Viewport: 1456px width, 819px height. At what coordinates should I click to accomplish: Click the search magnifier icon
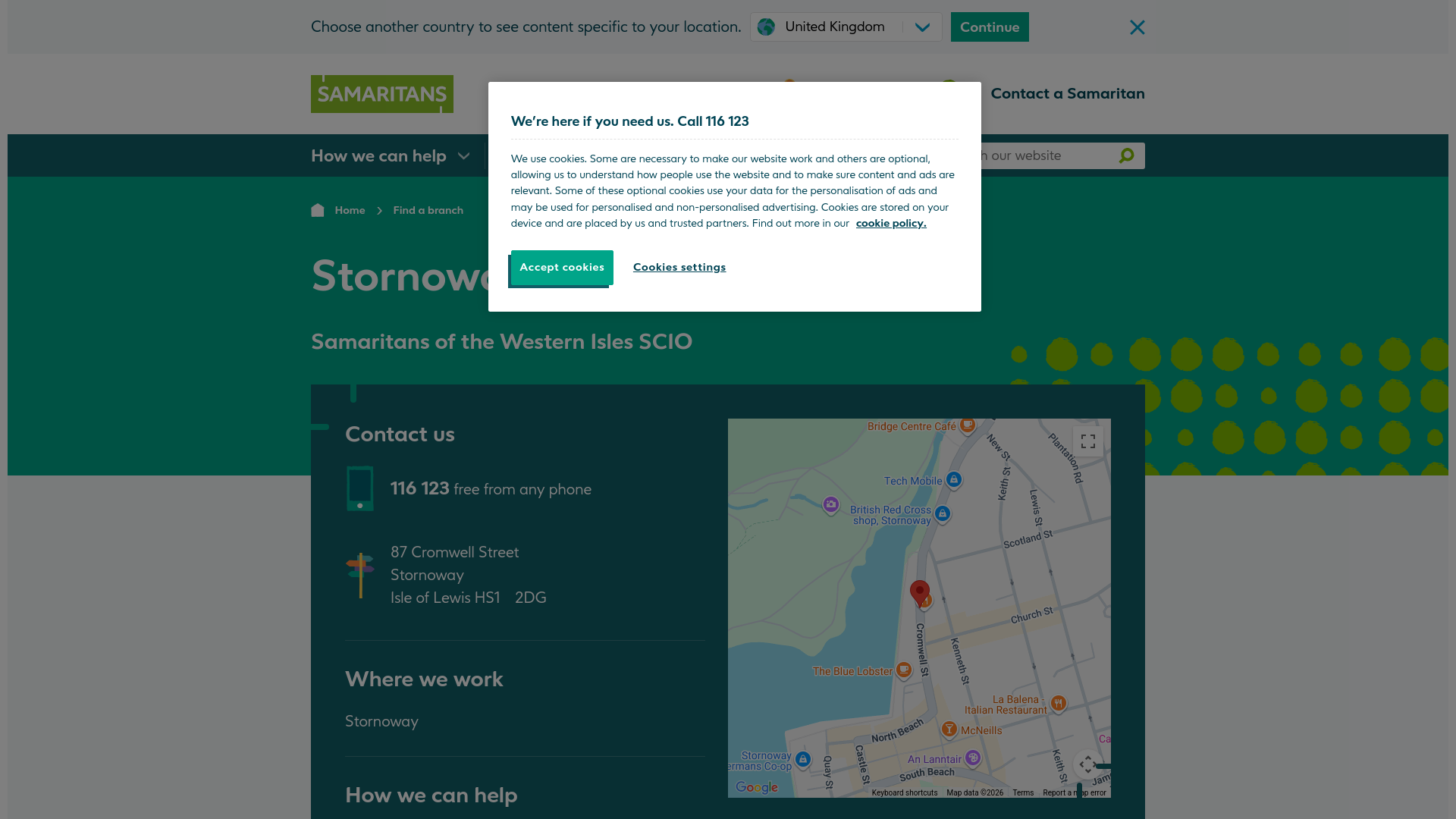click(1126, 155)
